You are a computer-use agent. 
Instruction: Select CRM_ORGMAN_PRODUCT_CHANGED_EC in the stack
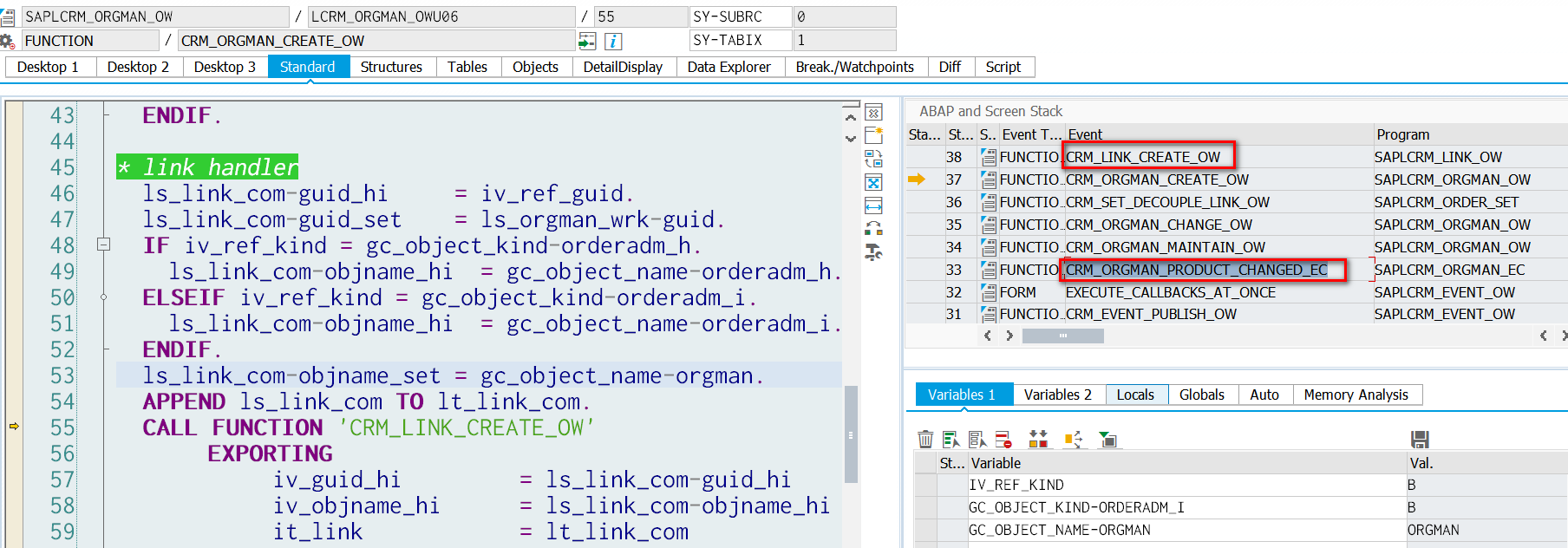tap(1197, 270)
